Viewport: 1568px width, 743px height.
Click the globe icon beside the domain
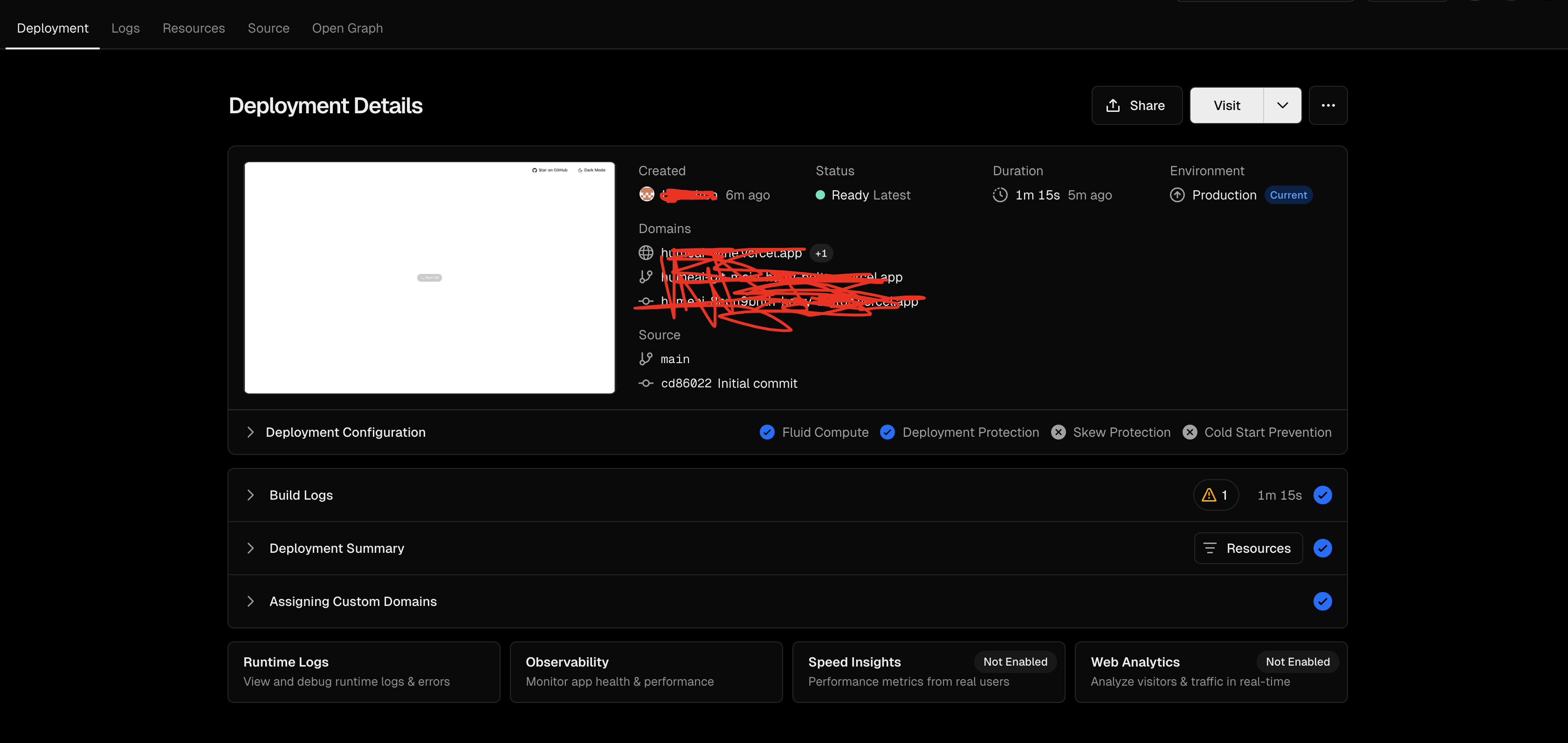point(646,253)
